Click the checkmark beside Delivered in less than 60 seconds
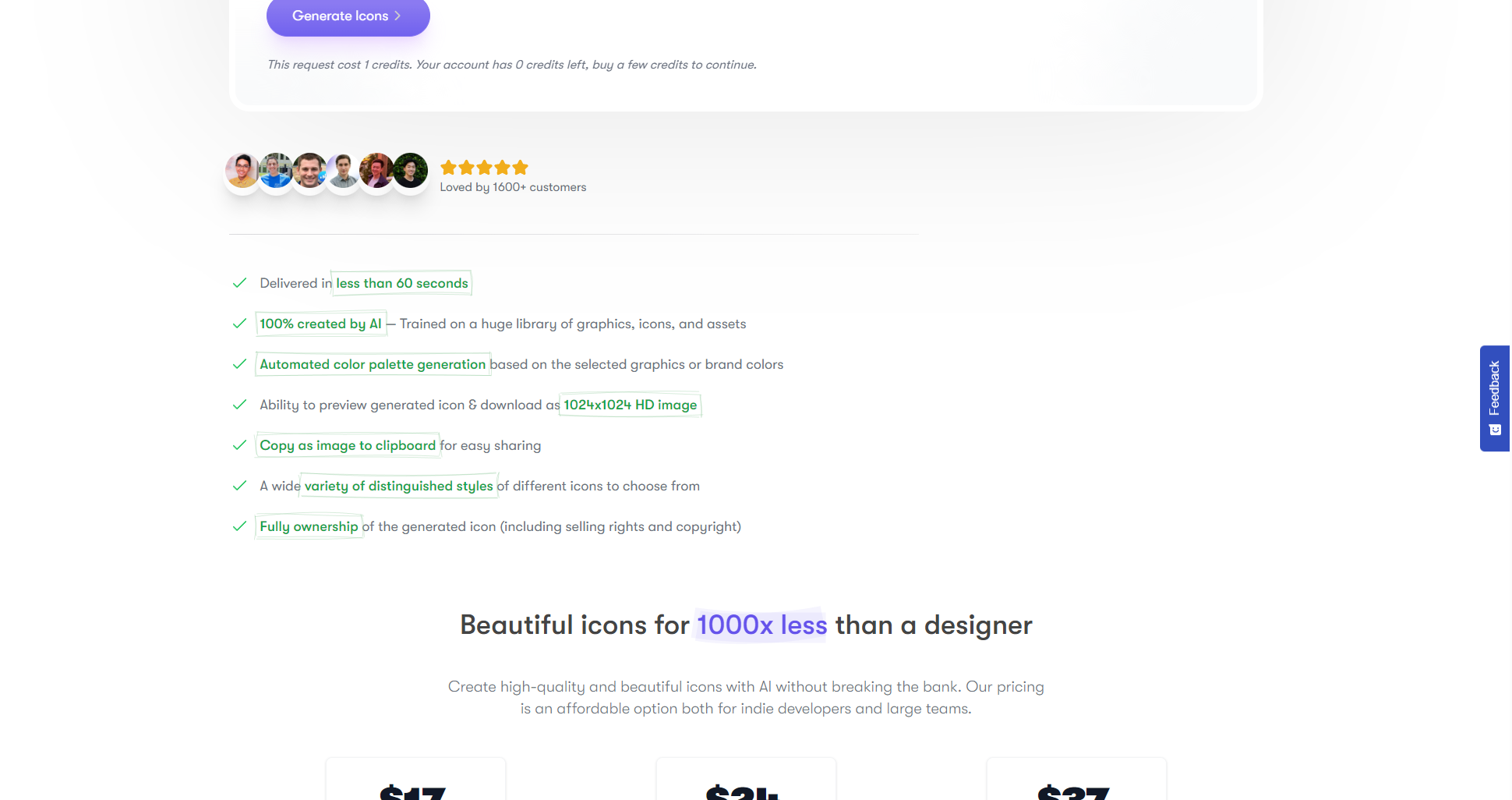This screenshot has height=800, width=1512. point(239,283)
